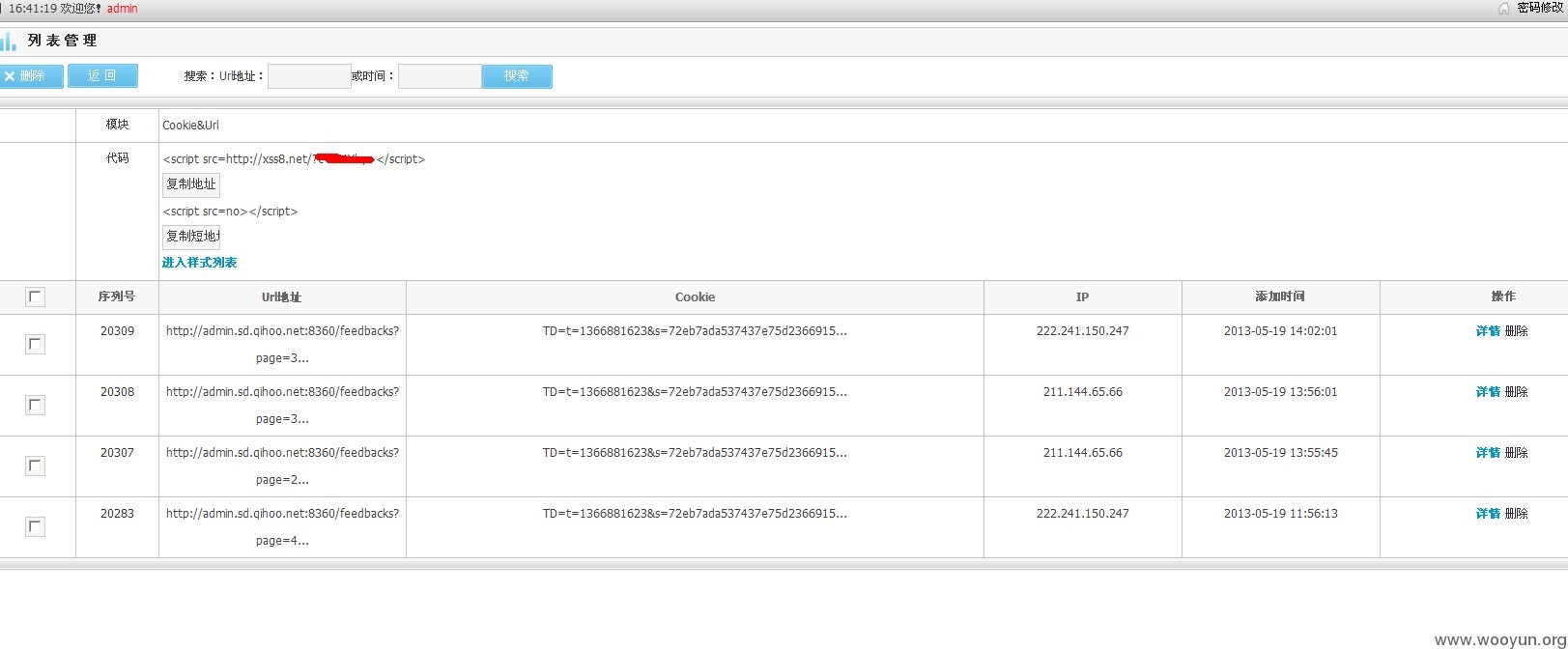Open 详情 for record 20283
Viewport: 1568px width, 649px height.
click(x=1488, y=514)
